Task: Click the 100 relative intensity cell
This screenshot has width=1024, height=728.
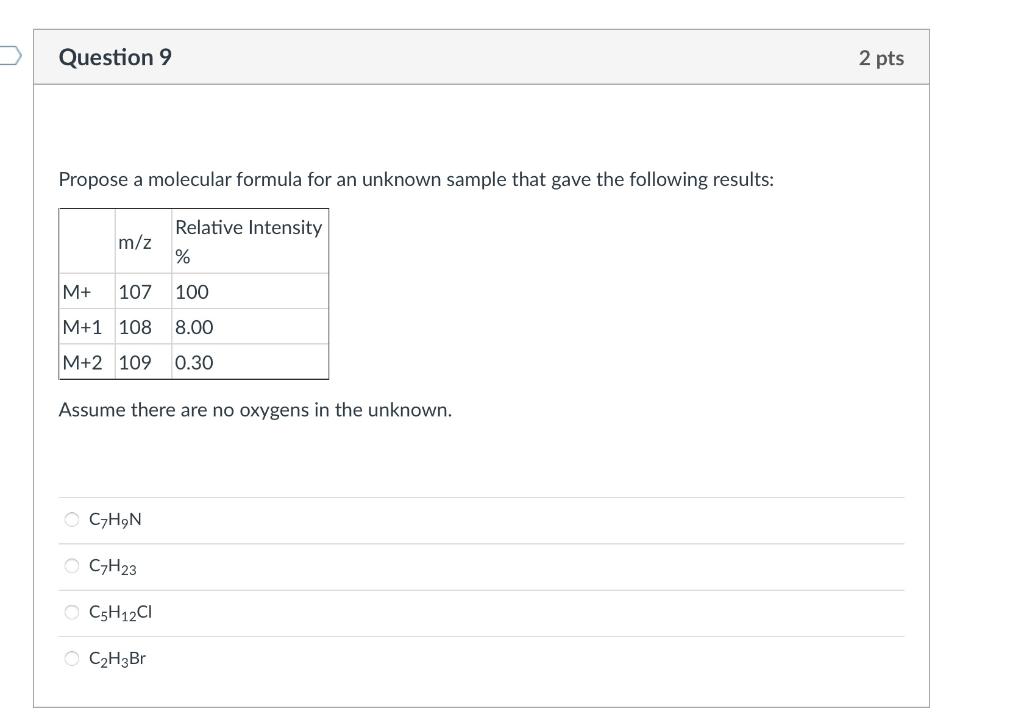Action: 191,292
